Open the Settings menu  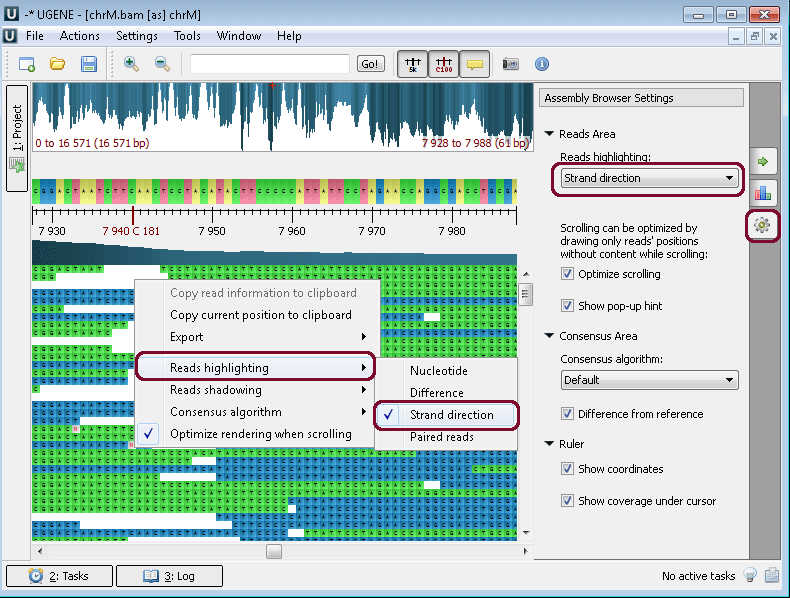coord(137,36)
